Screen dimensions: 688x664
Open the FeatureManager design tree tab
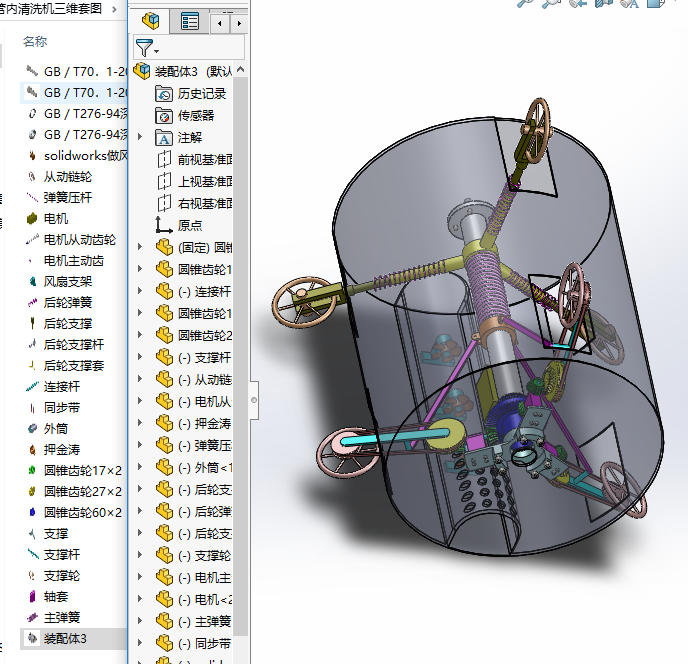click(150, 21)
